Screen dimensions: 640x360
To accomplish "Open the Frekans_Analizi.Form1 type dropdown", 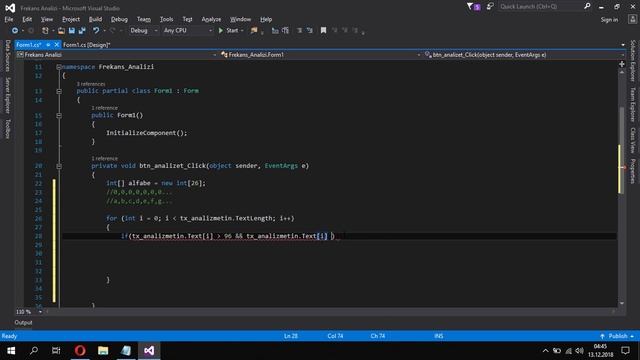I will coord(320,55).
